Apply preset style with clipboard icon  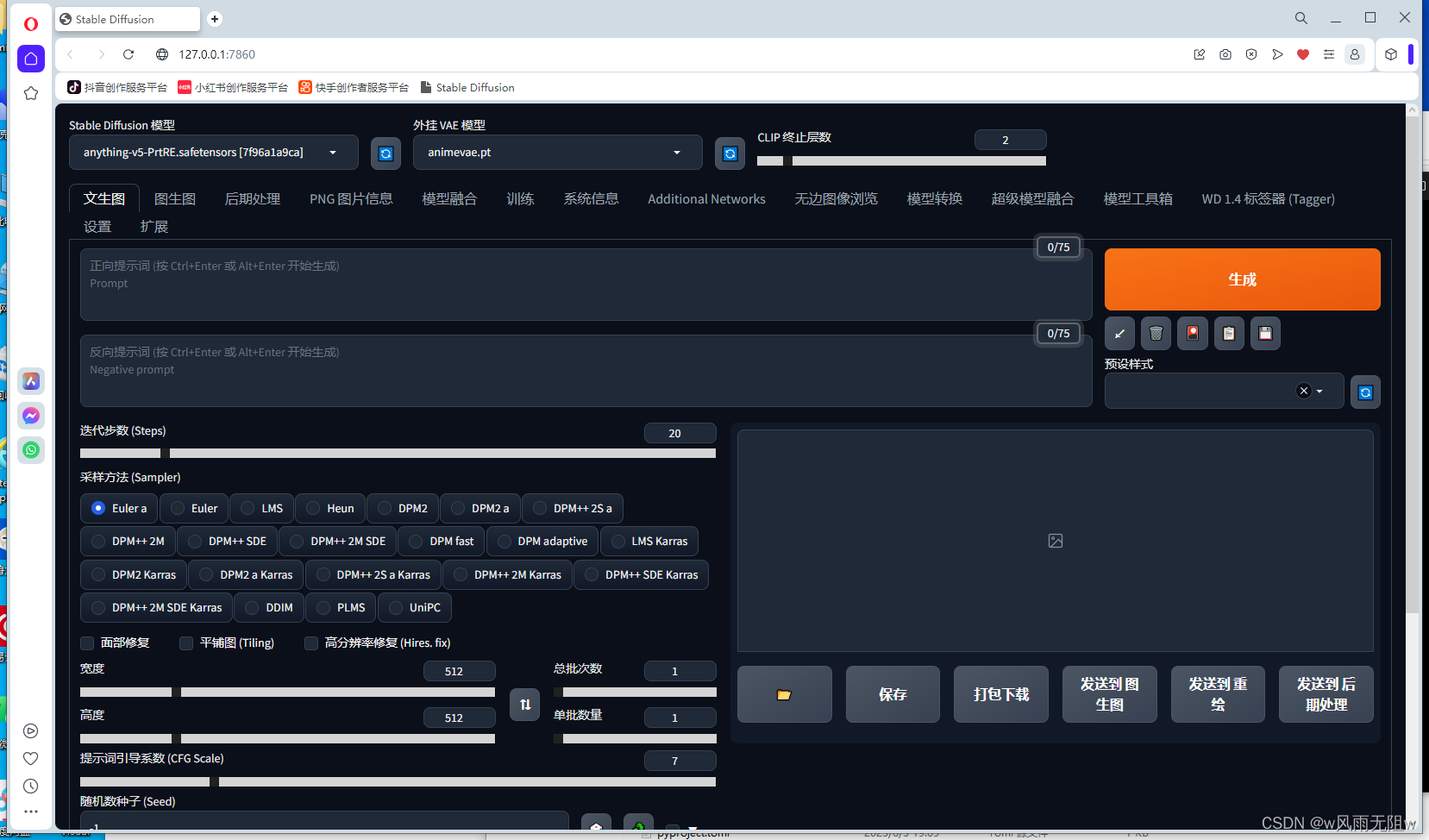pyautogui.click(x=1229, y=333)
